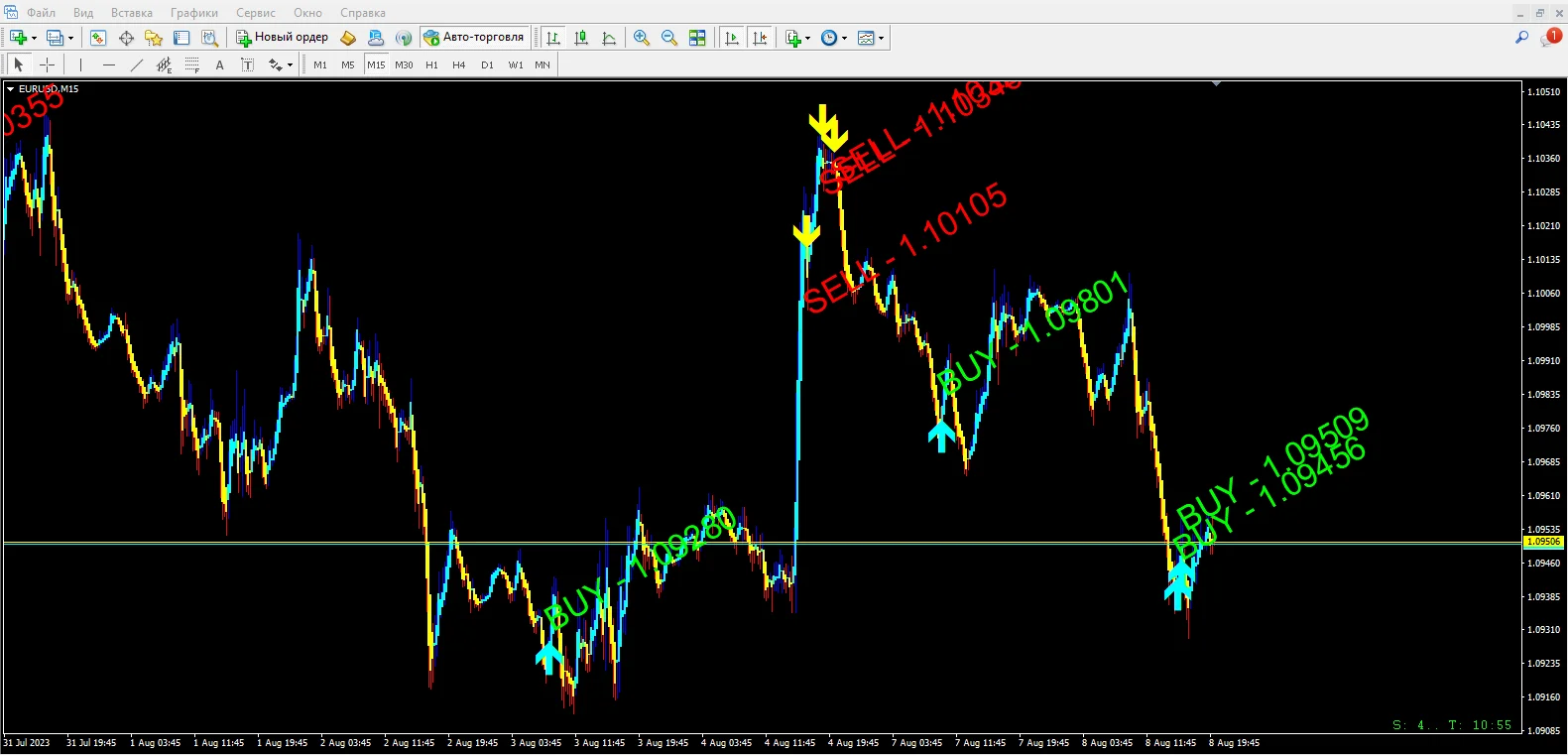This screenshot has height=756, width=1568.
Task: Switch to D1 timeframe
Action: 487,64
